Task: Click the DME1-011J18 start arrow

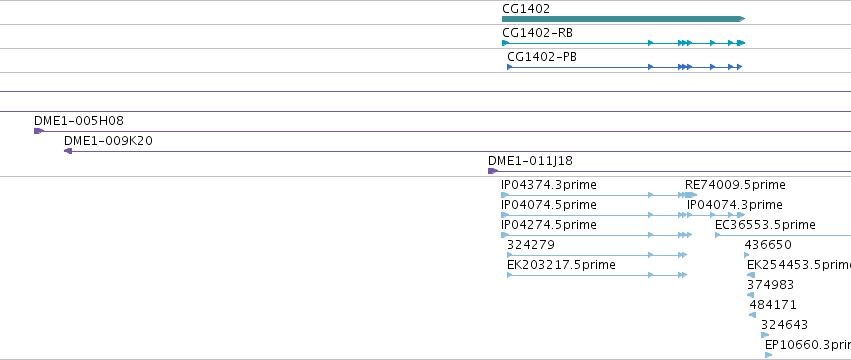Action: [493, 171]
